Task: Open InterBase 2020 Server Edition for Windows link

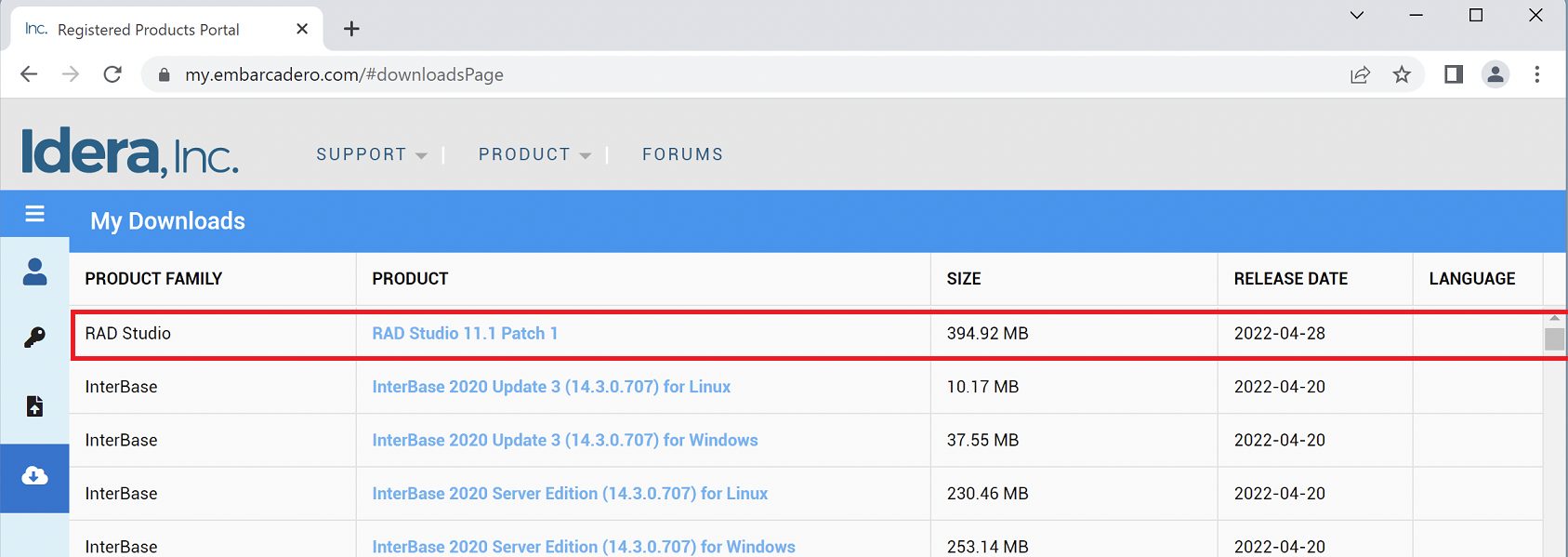Action: click(584, 547)
